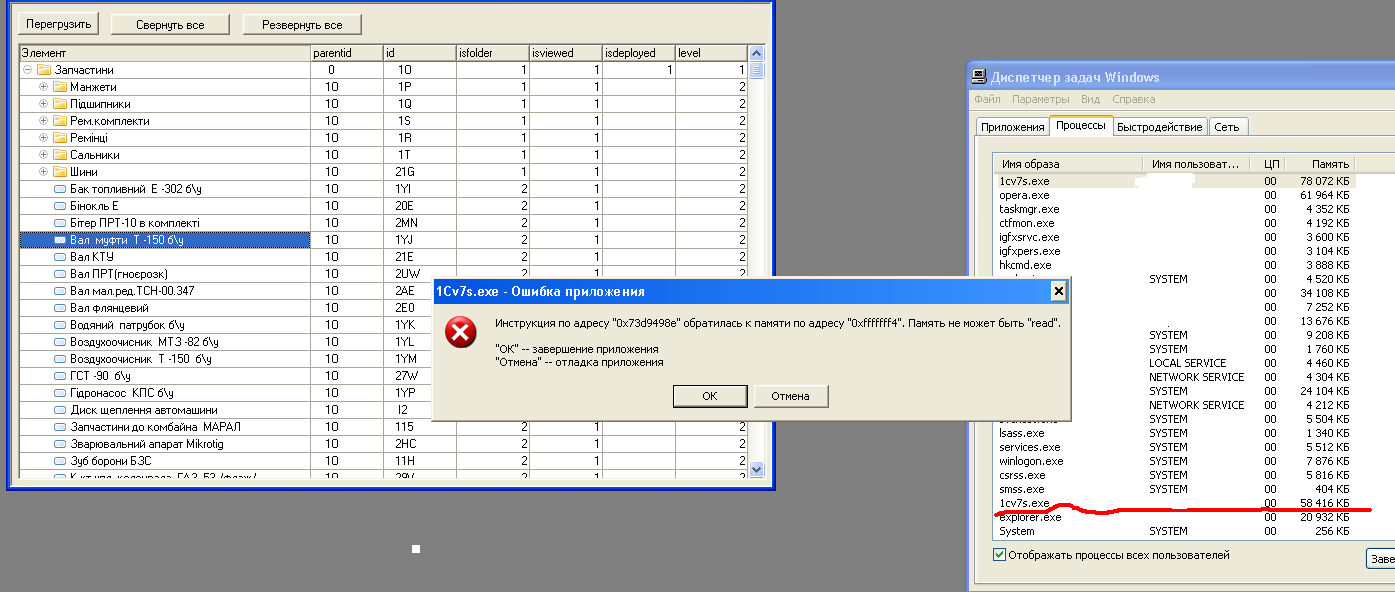Open the Файл menu in Task Manager
1395x592 pixels.
[987, 99]
